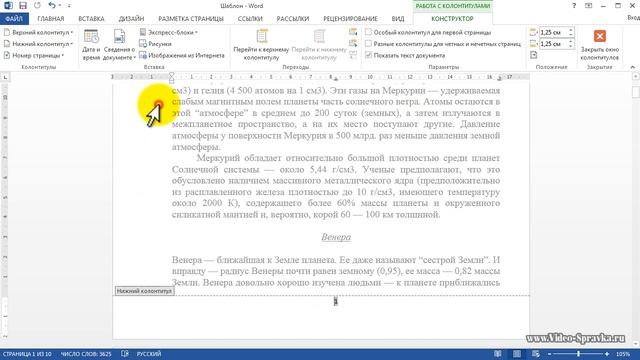Click the tab selector at ruler corner

point(5,77)
